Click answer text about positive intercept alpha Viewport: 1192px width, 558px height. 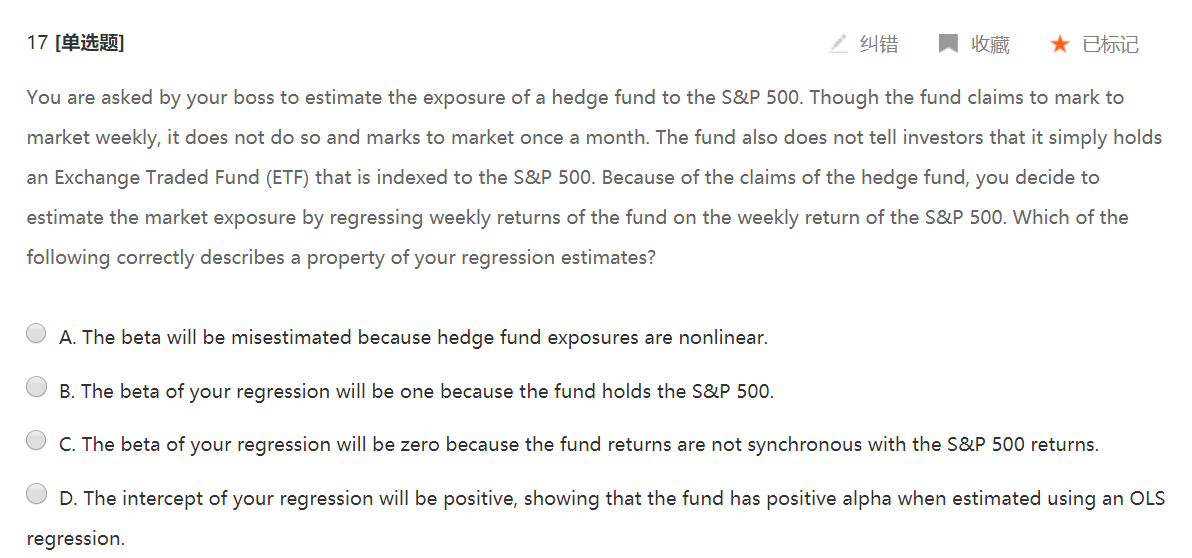(x=612, y=498)
